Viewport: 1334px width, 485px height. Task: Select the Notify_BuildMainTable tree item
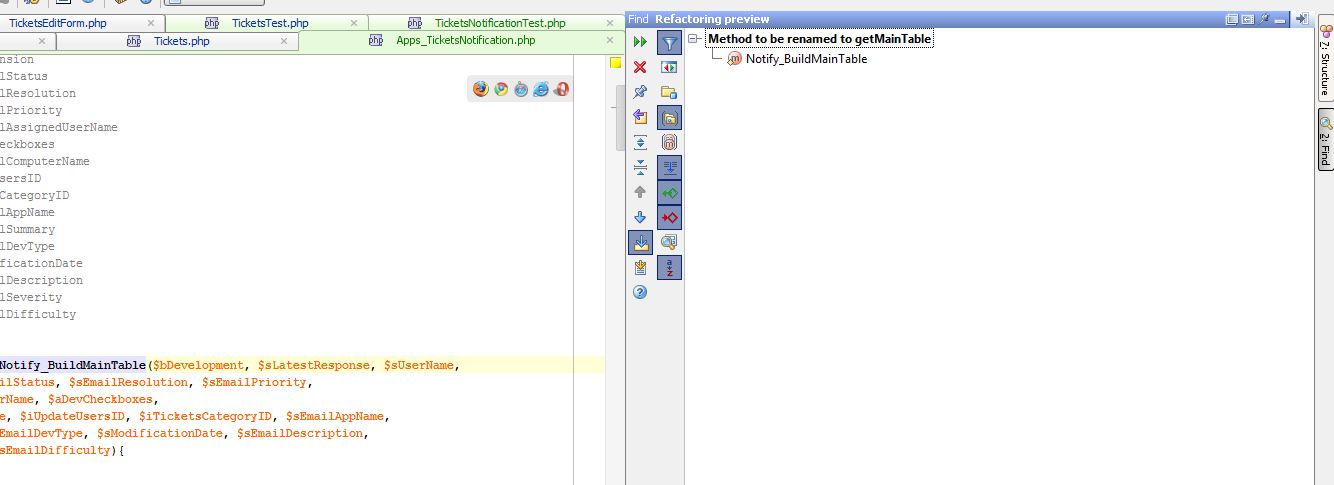[806, 59]
